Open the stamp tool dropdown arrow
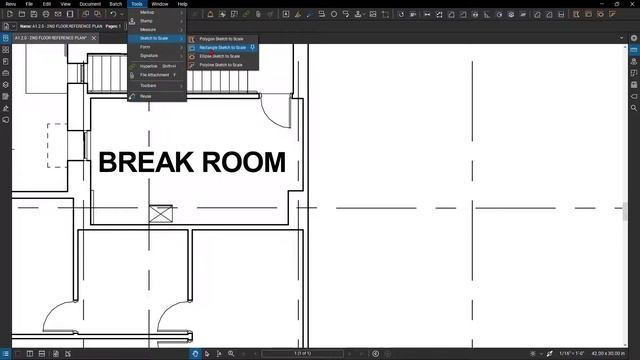This screenshot has width=640, height=360. 364,14
